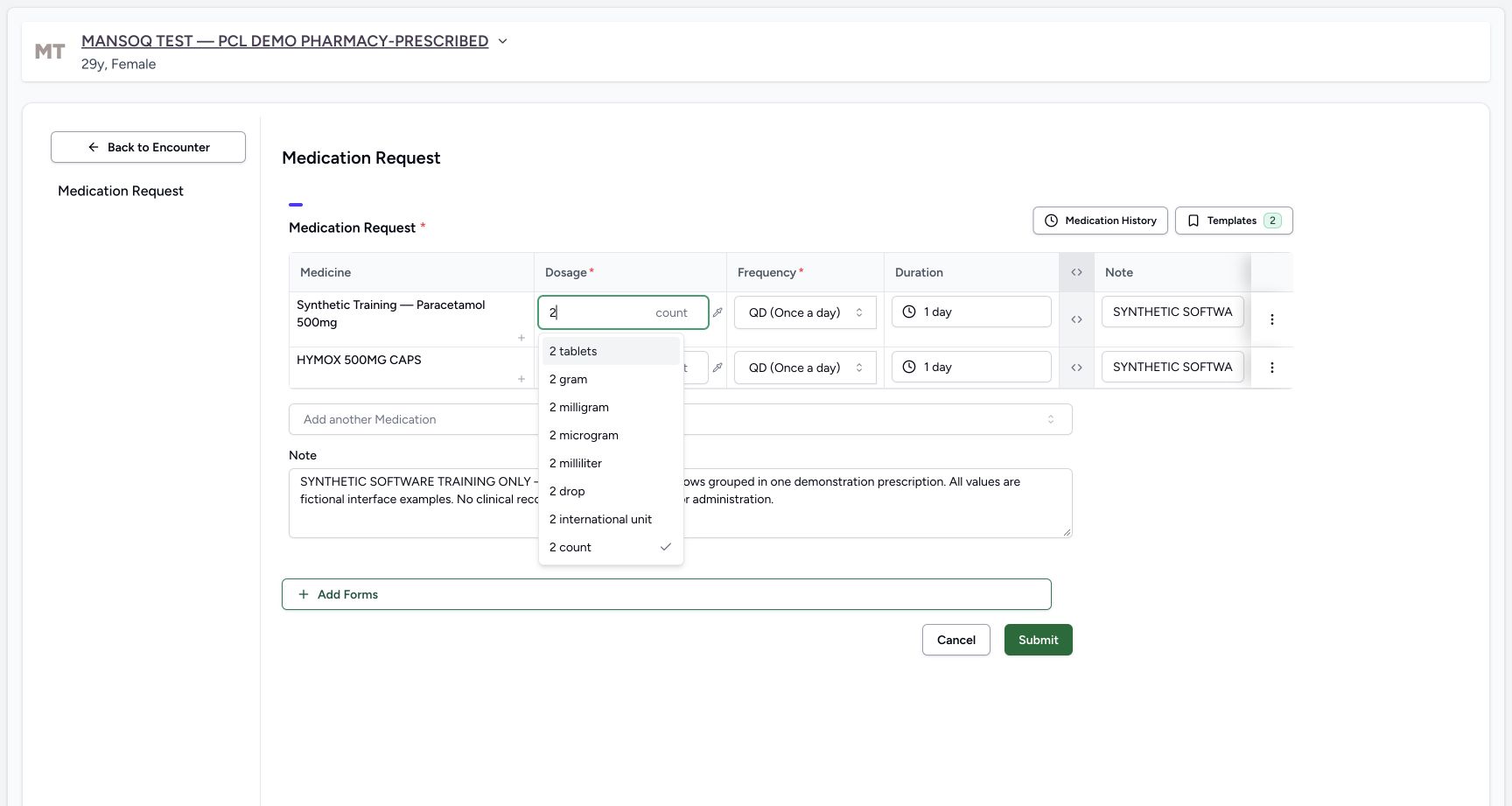Open Frequency dropdown for Paracetamol row
The image size is (1512, 806).
[x=805, y=312]
